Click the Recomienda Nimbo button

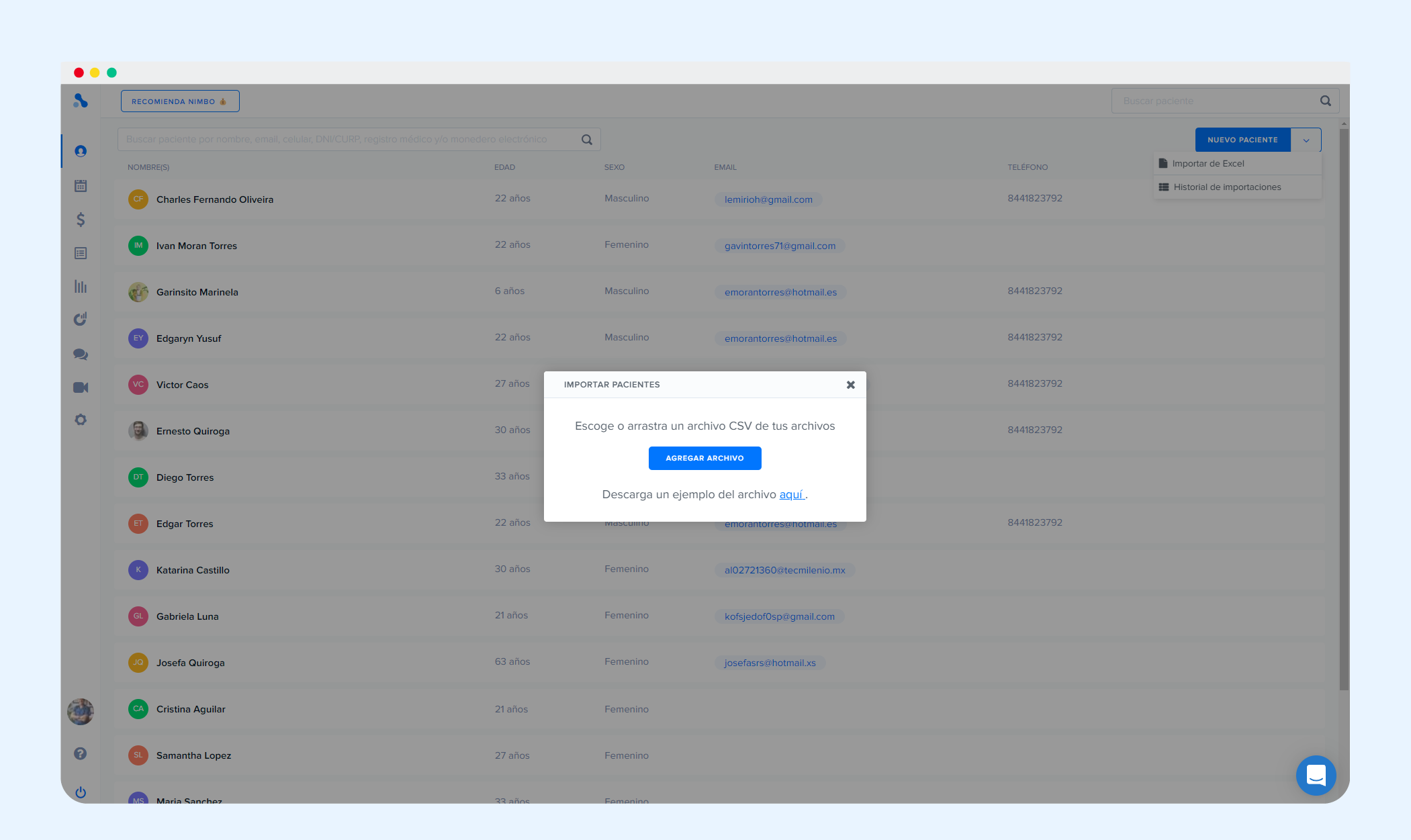[x=179, y=101]
